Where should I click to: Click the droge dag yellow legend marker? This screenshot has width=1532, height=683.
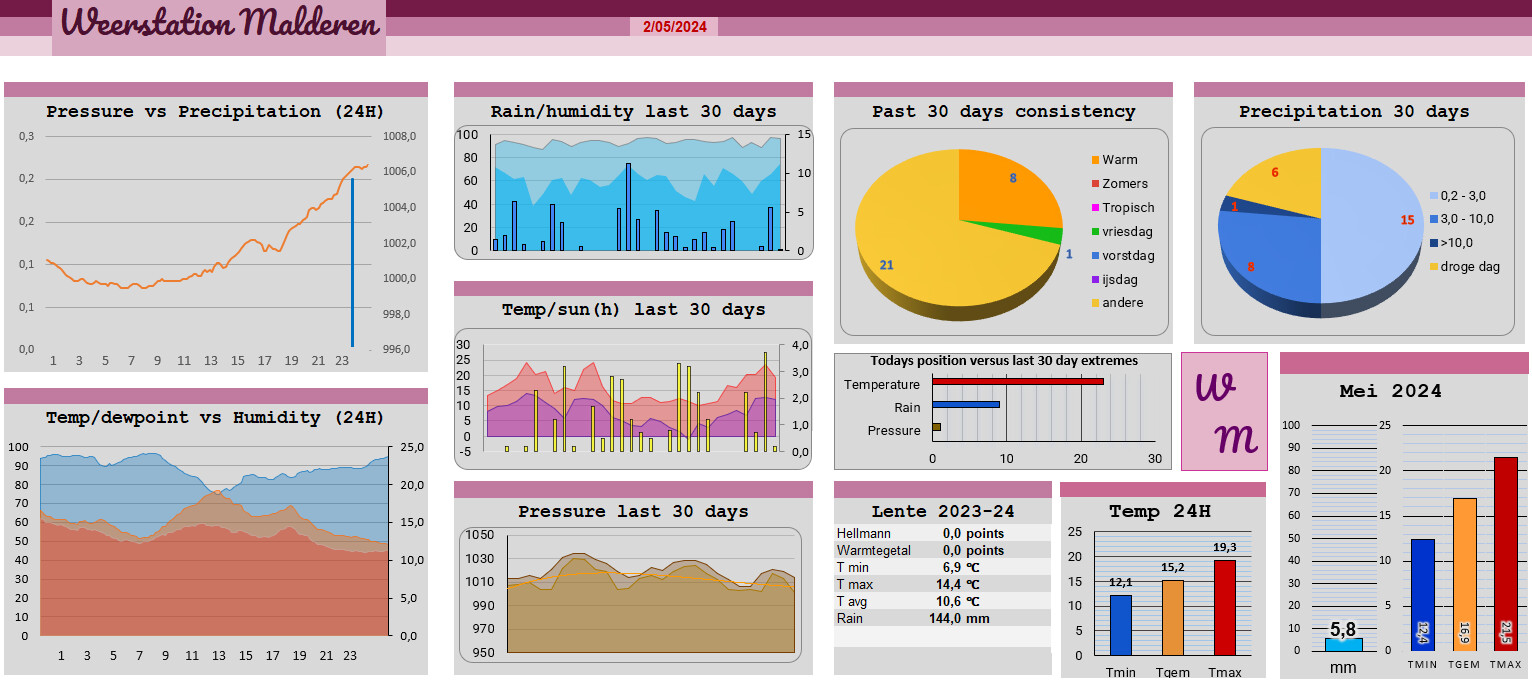[1434, 267]
